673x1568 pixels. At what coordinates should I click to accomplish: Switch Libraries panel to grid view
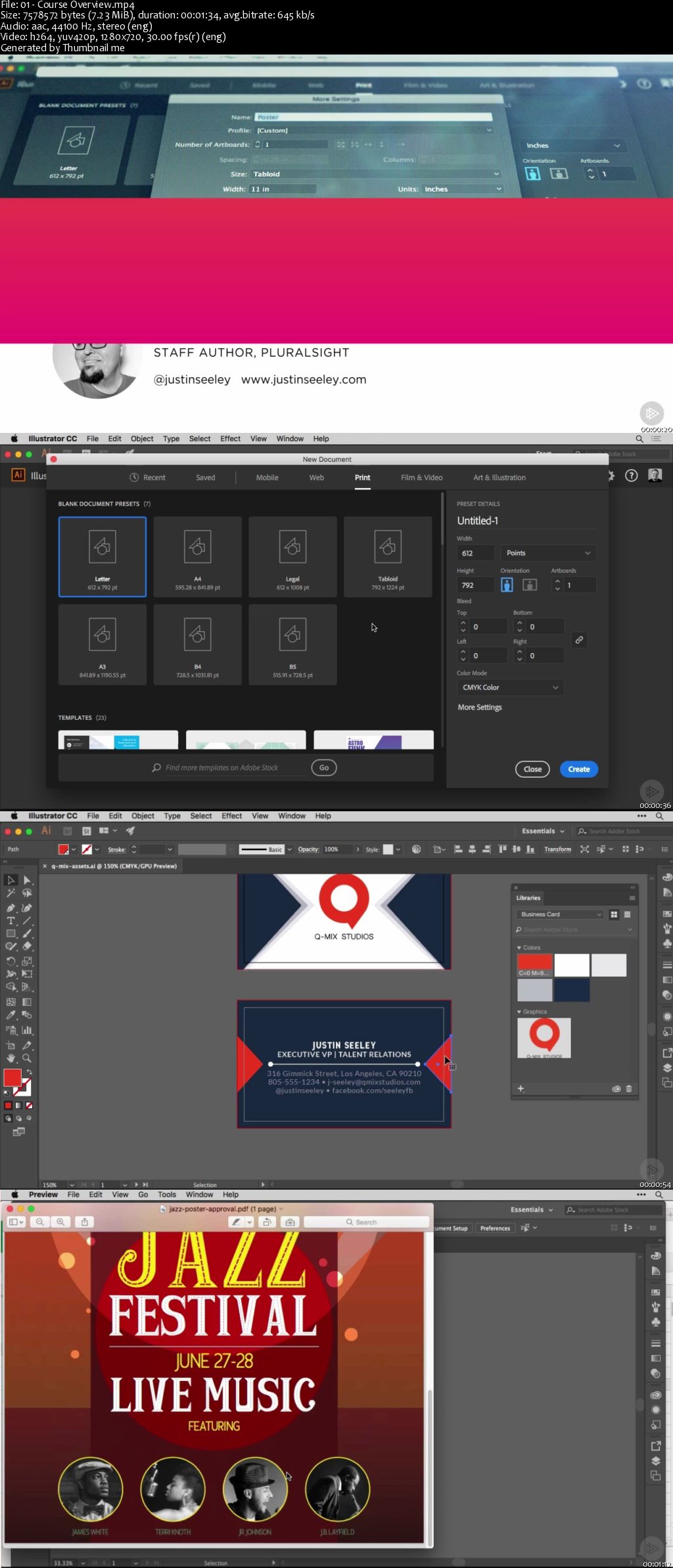[614, 914]
